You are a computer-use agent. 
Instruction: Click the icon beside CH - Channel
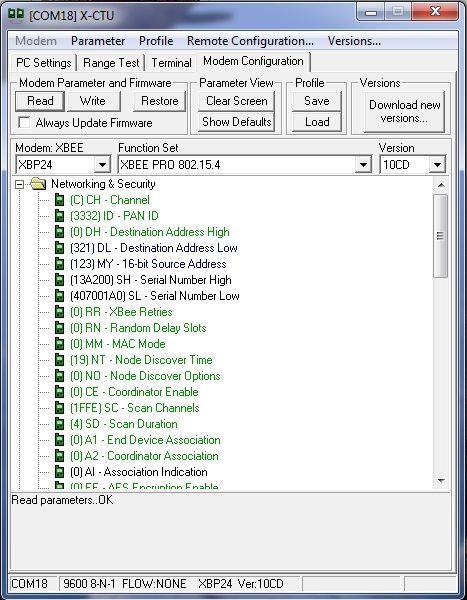(x=59, y=200)
